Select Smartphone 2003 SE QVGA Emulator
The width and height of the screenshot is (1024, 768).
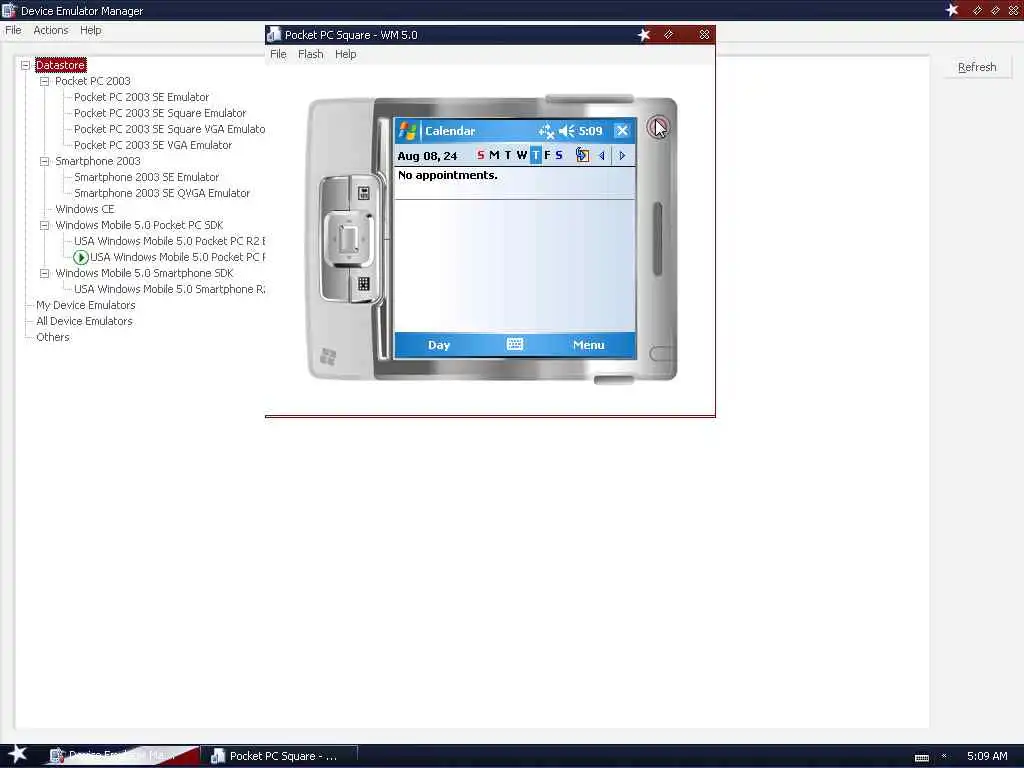[x=162, y=193]
